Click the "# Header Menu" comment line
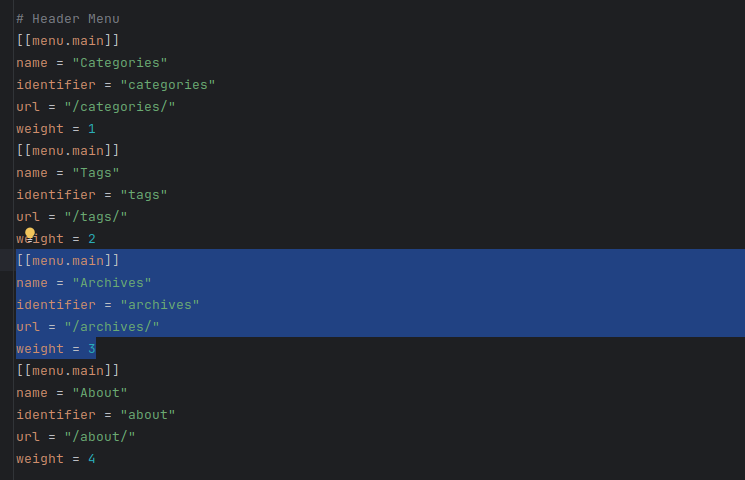 pos(68,19)
